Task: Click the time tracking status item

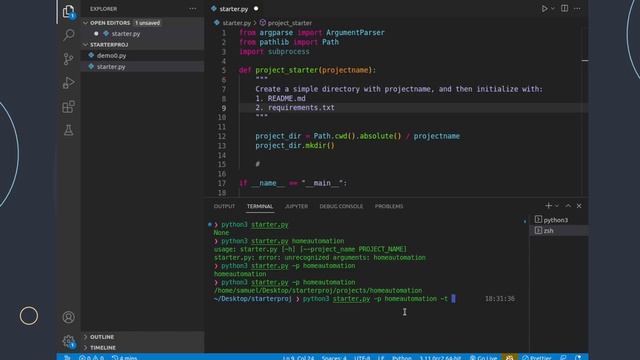Action: click(124, 357)
